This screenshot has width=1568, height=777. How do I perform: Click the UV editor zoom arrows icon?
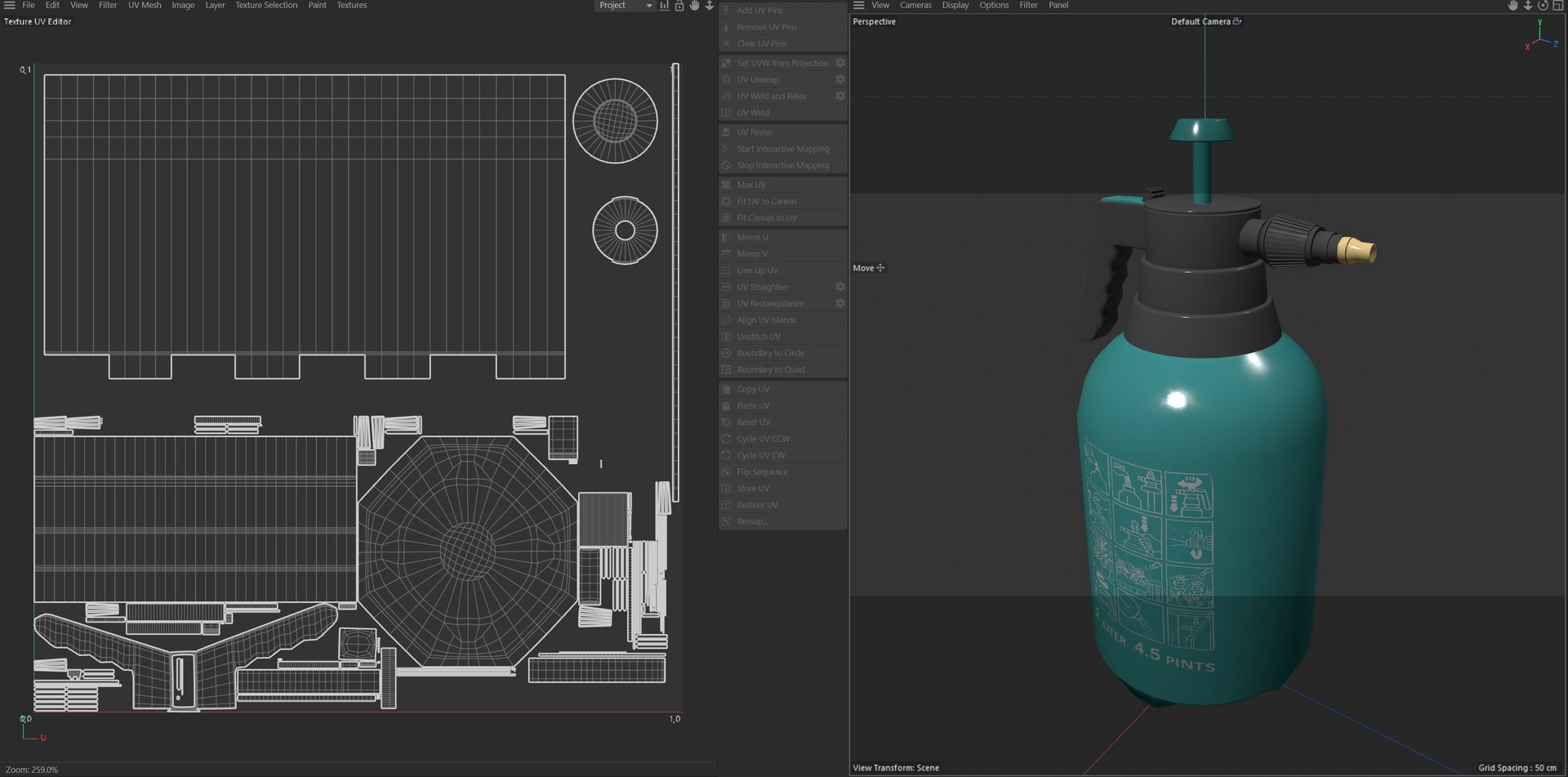[x=709, y=5]
